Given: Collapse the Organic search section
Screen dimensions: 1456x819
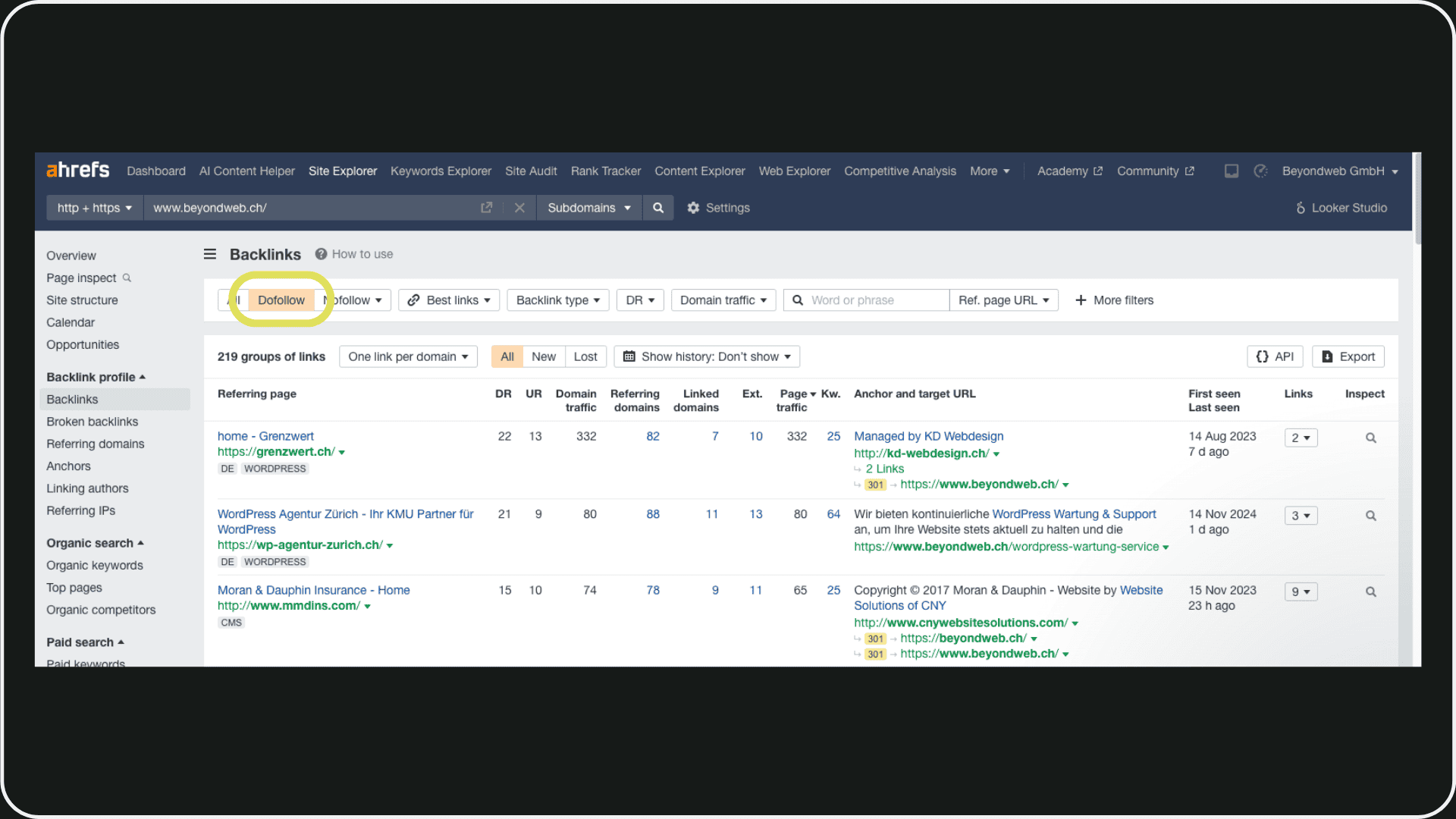Looking at the screenshot, I should (x=95, y=543).
